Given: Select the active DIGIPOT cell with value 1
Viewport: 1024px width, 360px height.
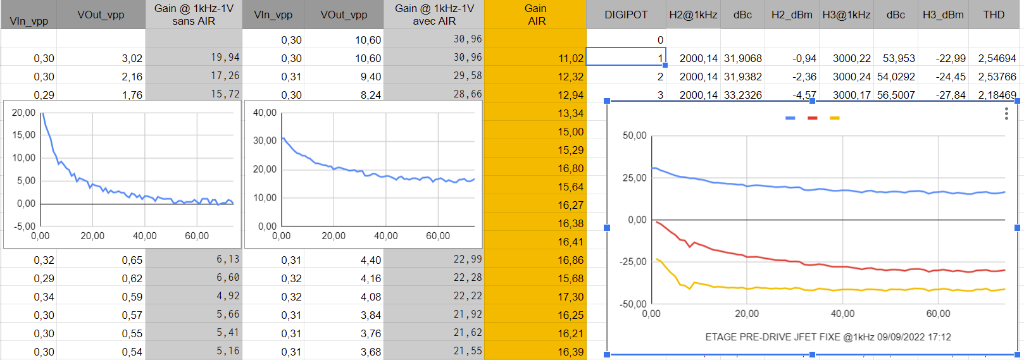Looking at the screenshot, I should coord(626,57).
